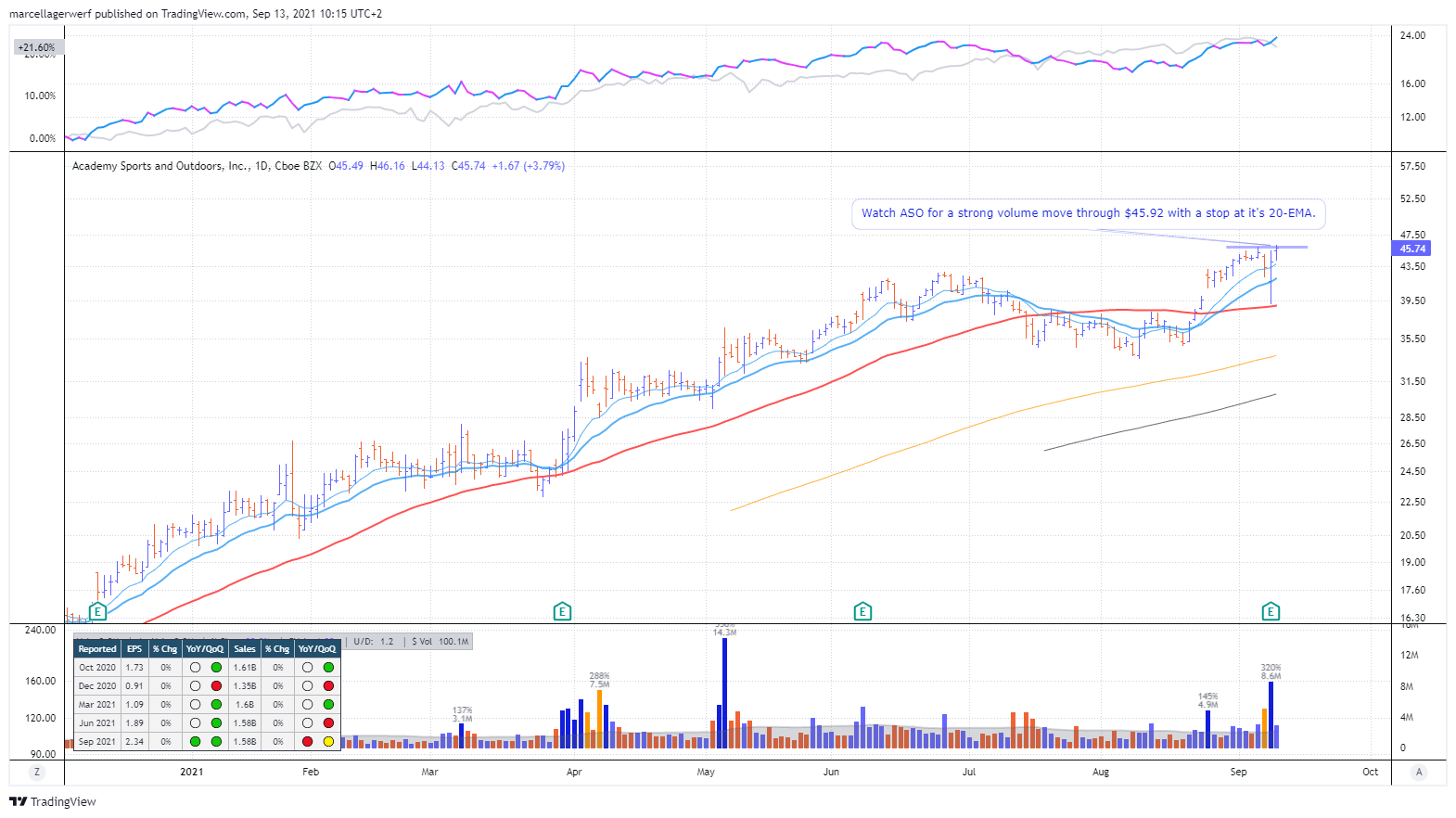Click the earliest earnings E marker near December
Viewport: 1456px width, 818px height.
[97, 611]
